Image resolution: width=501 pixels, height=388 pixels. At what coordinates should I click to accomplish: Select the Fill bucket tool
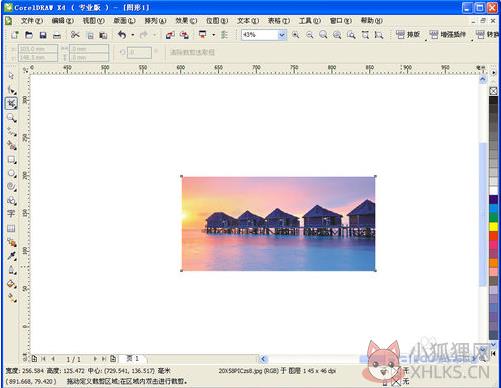[11, 284]
